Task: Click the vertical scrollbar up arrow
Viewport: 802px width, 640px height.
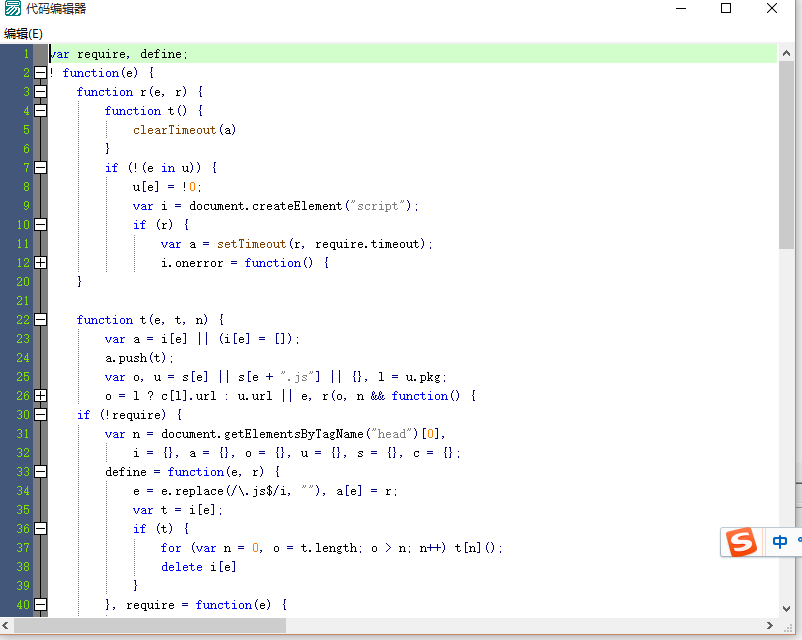Action: pos(784,53)
